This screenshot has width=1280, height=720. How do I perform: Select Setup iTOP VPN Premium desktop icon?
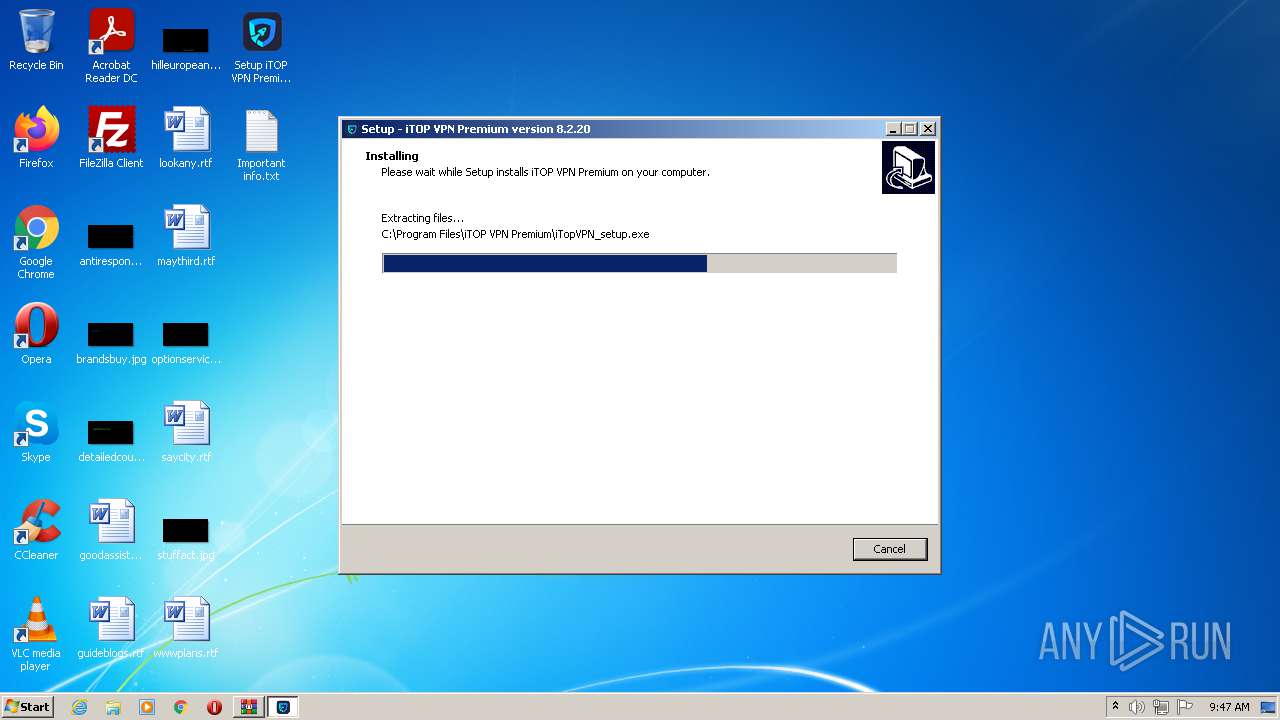pos(261,46)
